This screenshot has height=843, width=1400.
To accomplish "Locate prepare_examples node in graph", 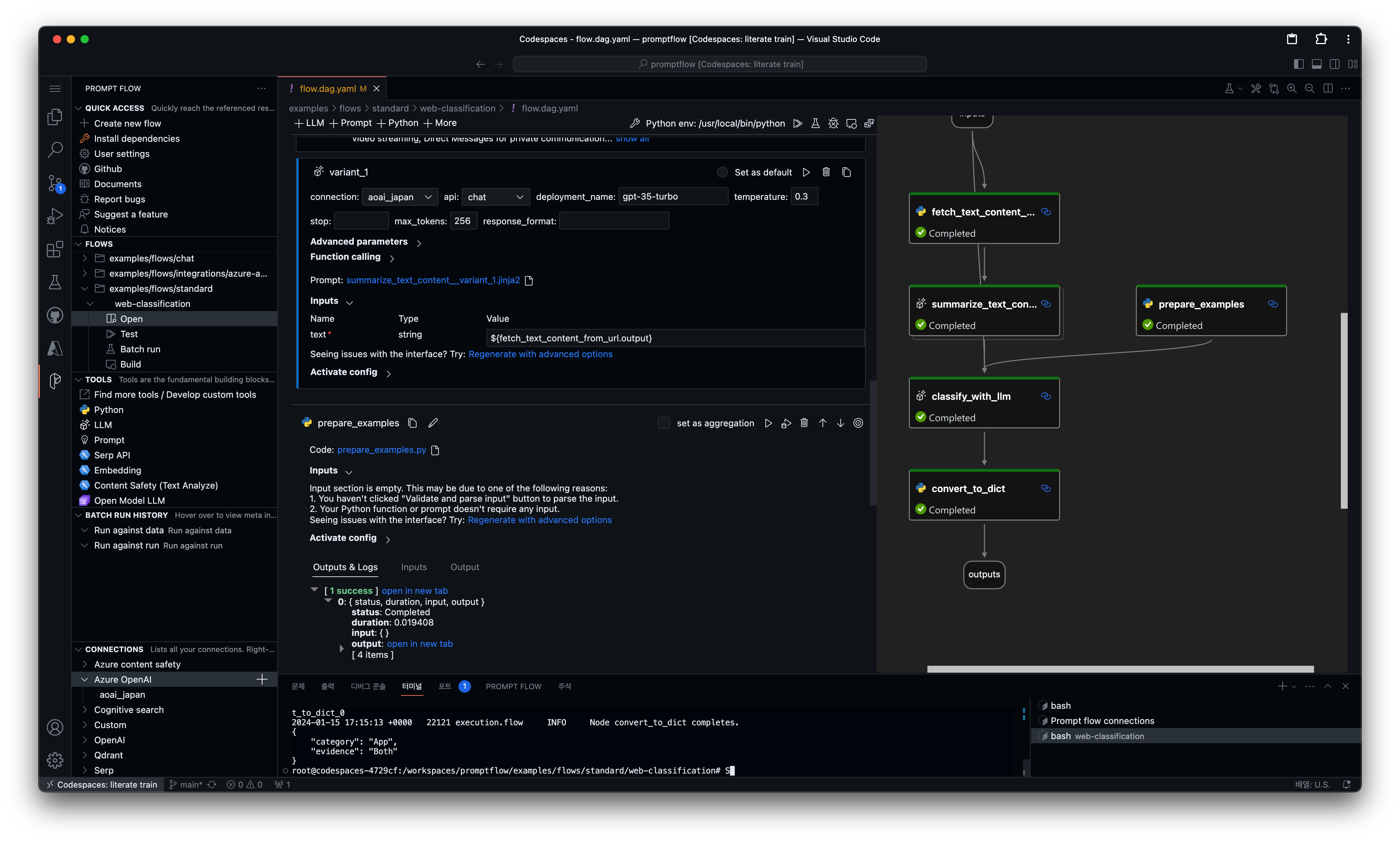I will pos(858,423).
